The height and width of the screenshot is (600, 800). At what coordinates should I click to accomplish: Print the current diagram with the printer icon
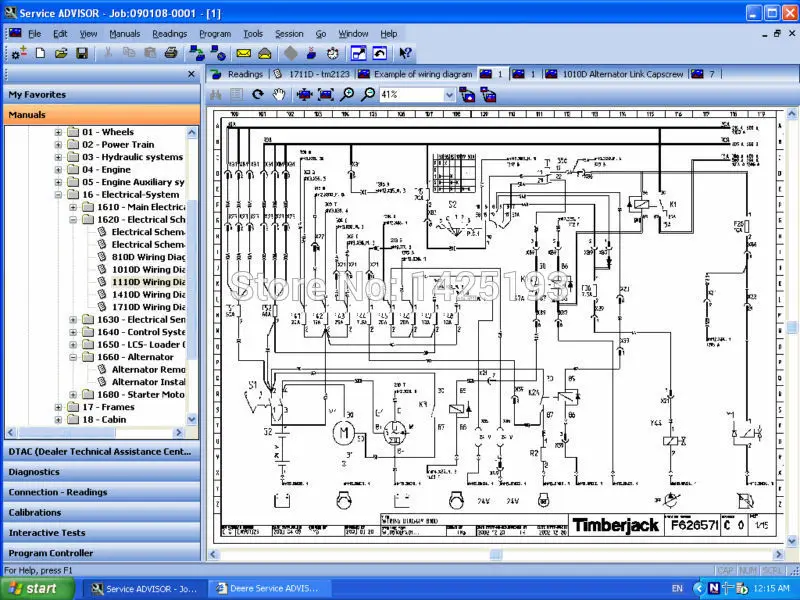click(x=171, y=53)
